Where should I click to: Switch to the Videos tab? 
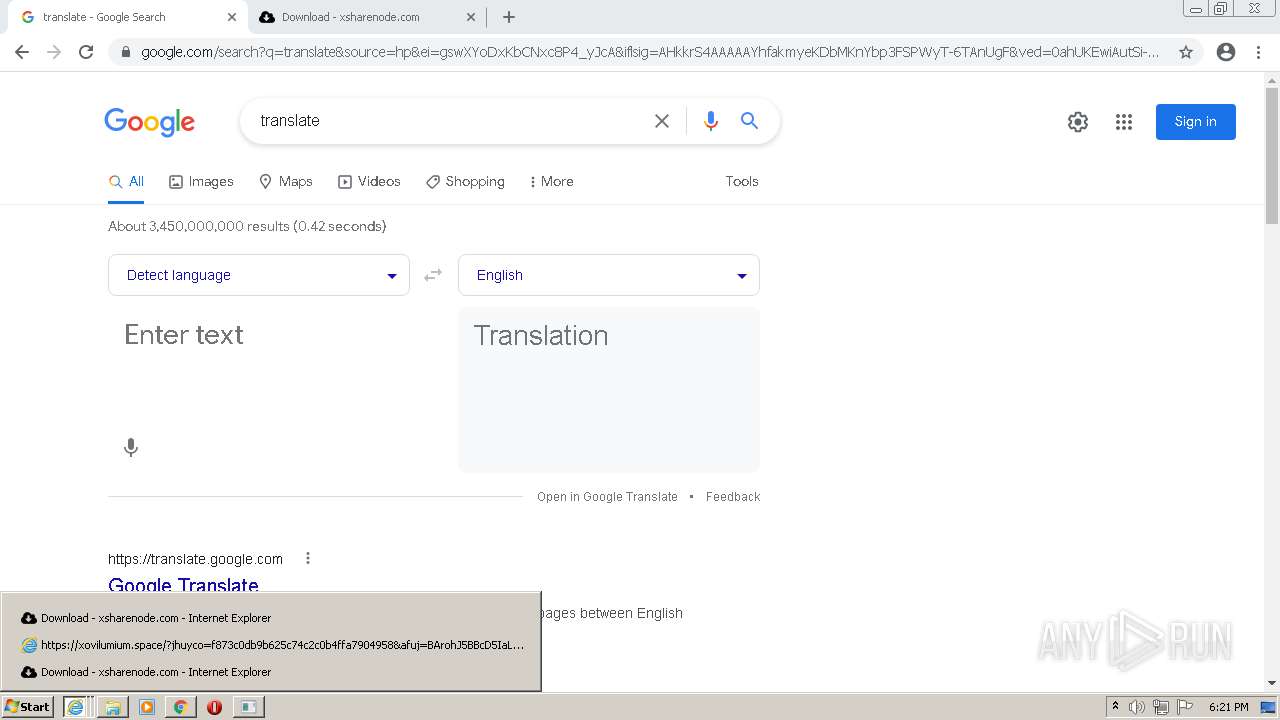click(369, 182)
